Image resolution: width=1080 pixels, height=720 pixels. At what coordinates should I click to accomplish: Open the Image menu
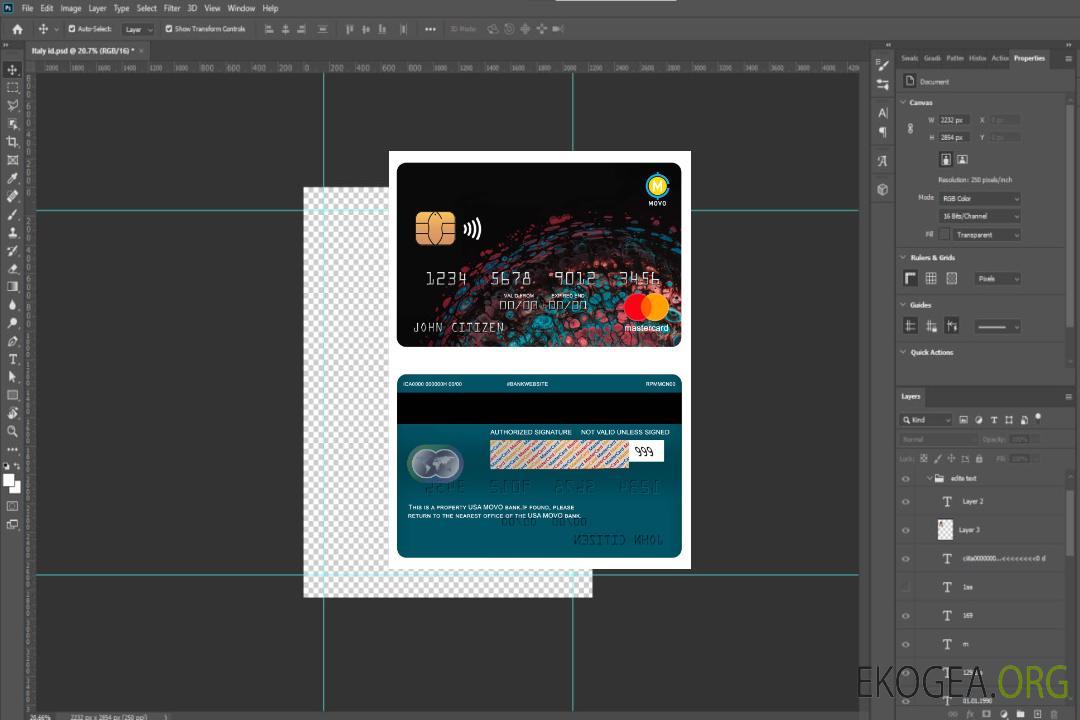71,8
